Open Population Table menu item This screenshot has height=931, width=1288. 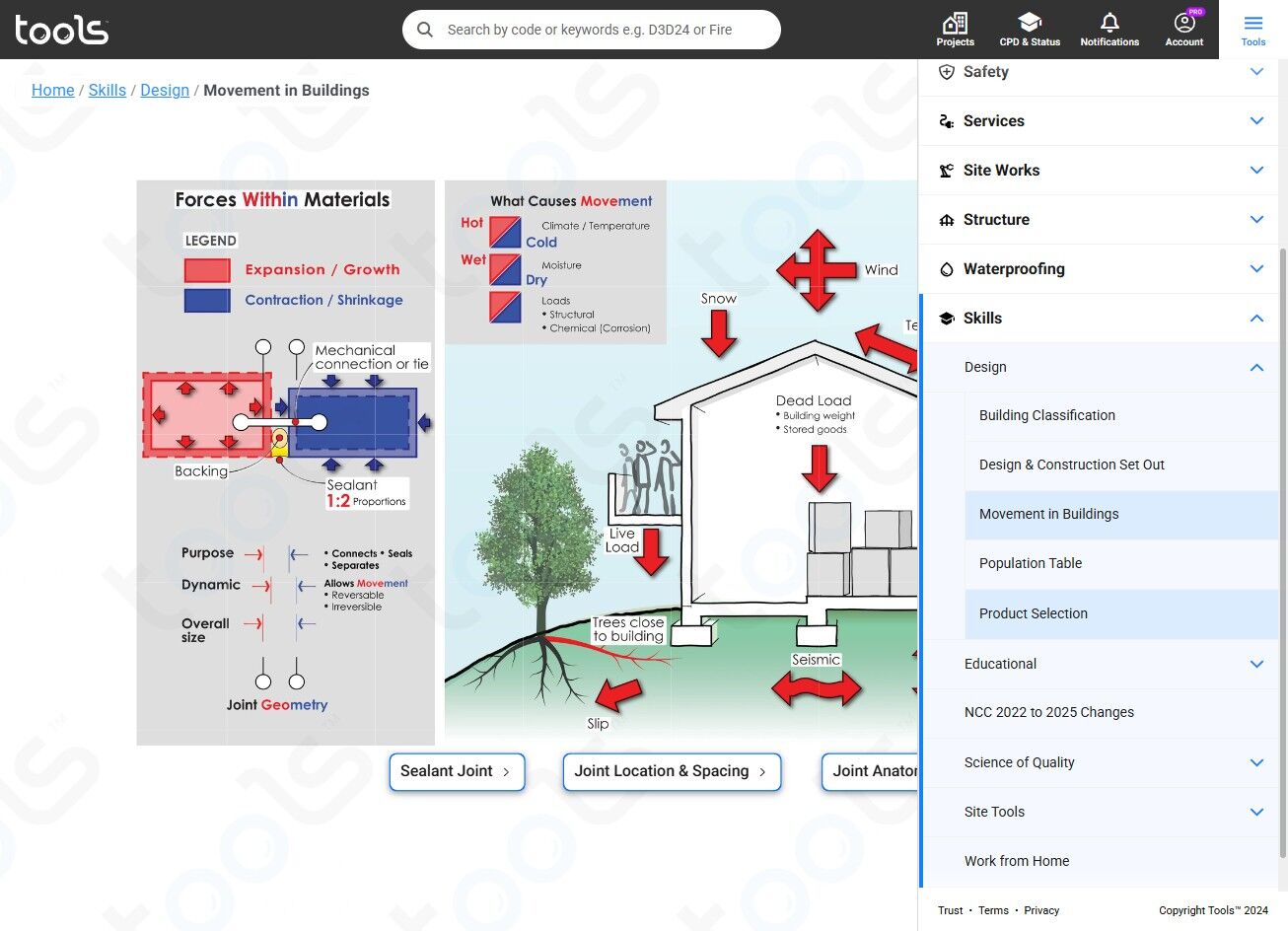[1121, 564]
